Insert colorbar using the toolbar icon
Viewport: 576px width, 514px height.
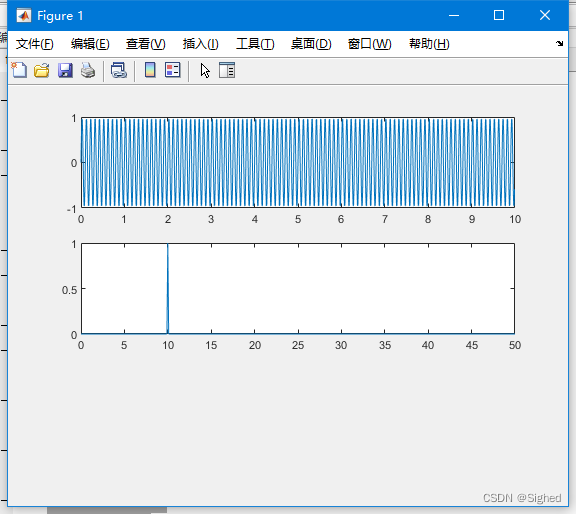pyautogui.click(x=150, y=70)
